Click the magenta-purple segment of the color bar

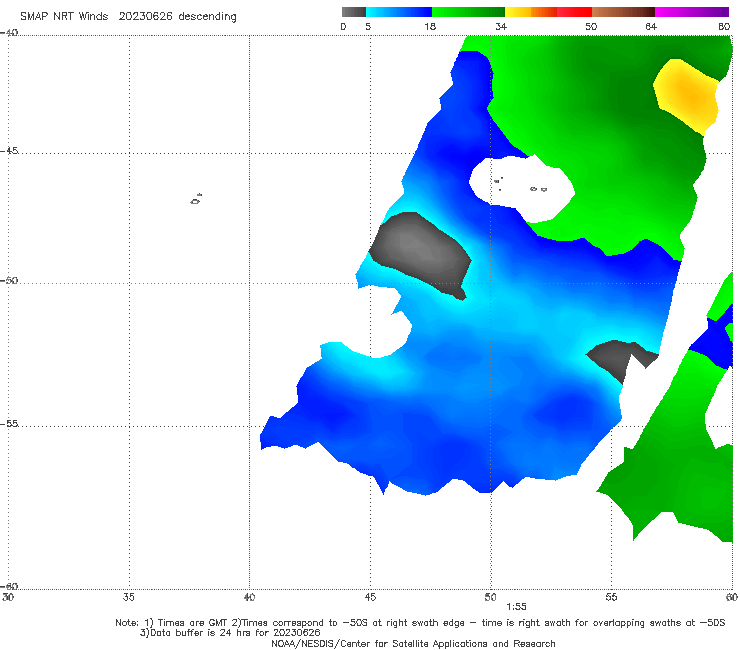(692, 12)
